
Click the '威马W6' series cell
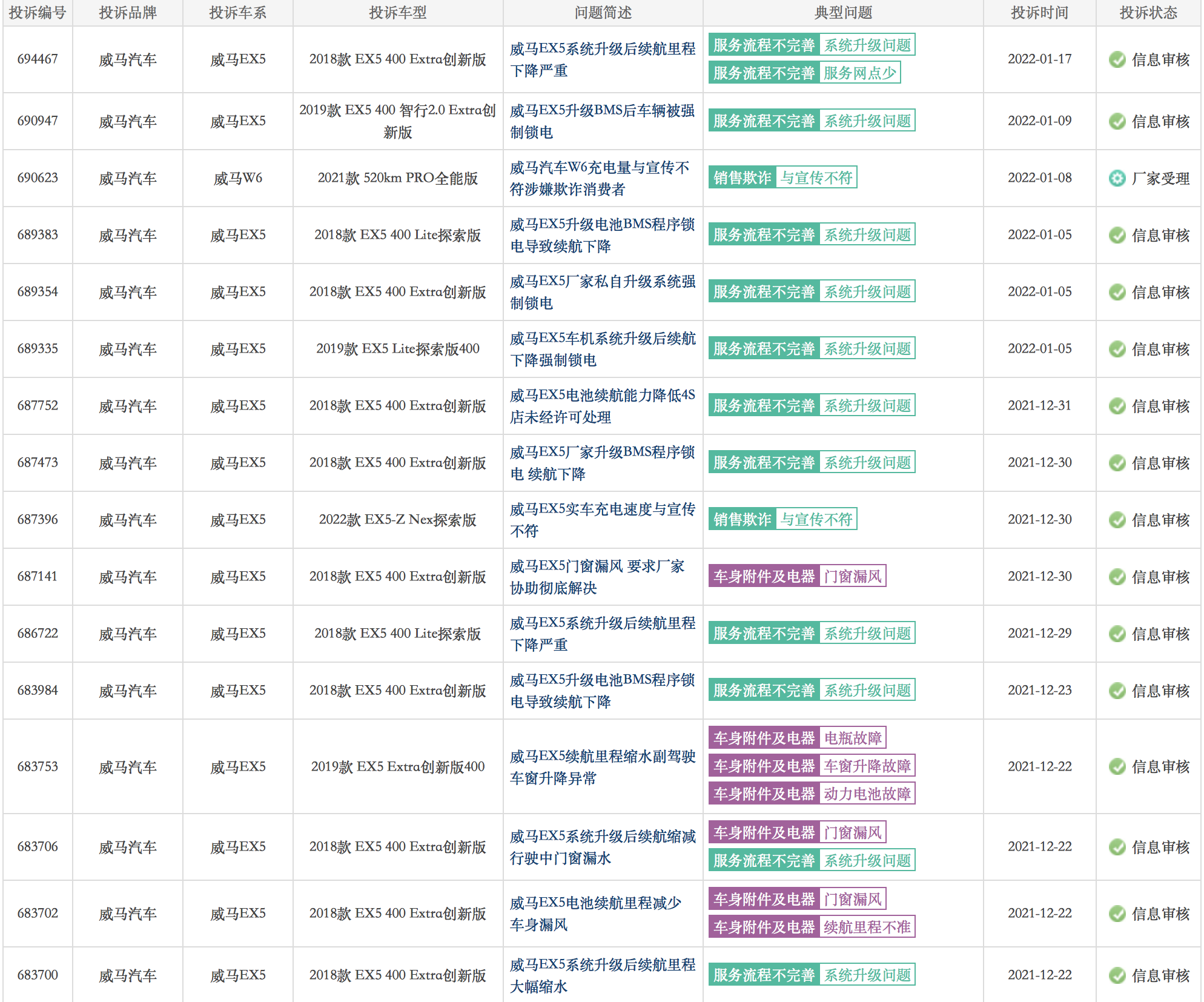(238, 178)
